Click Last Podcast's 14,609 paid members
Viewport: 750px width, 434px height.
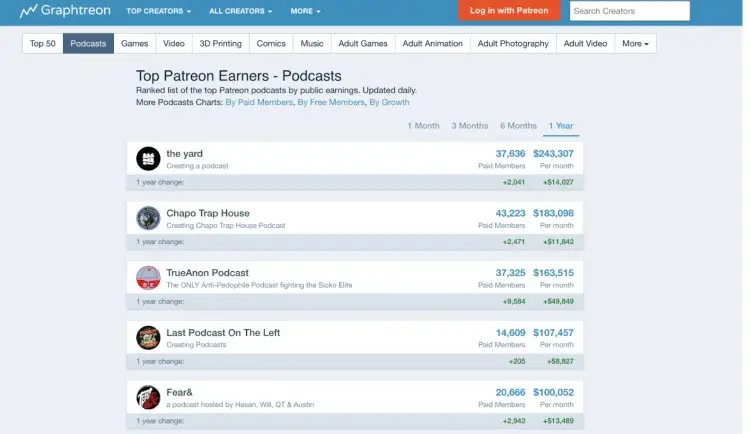click(x=510, y=333)
